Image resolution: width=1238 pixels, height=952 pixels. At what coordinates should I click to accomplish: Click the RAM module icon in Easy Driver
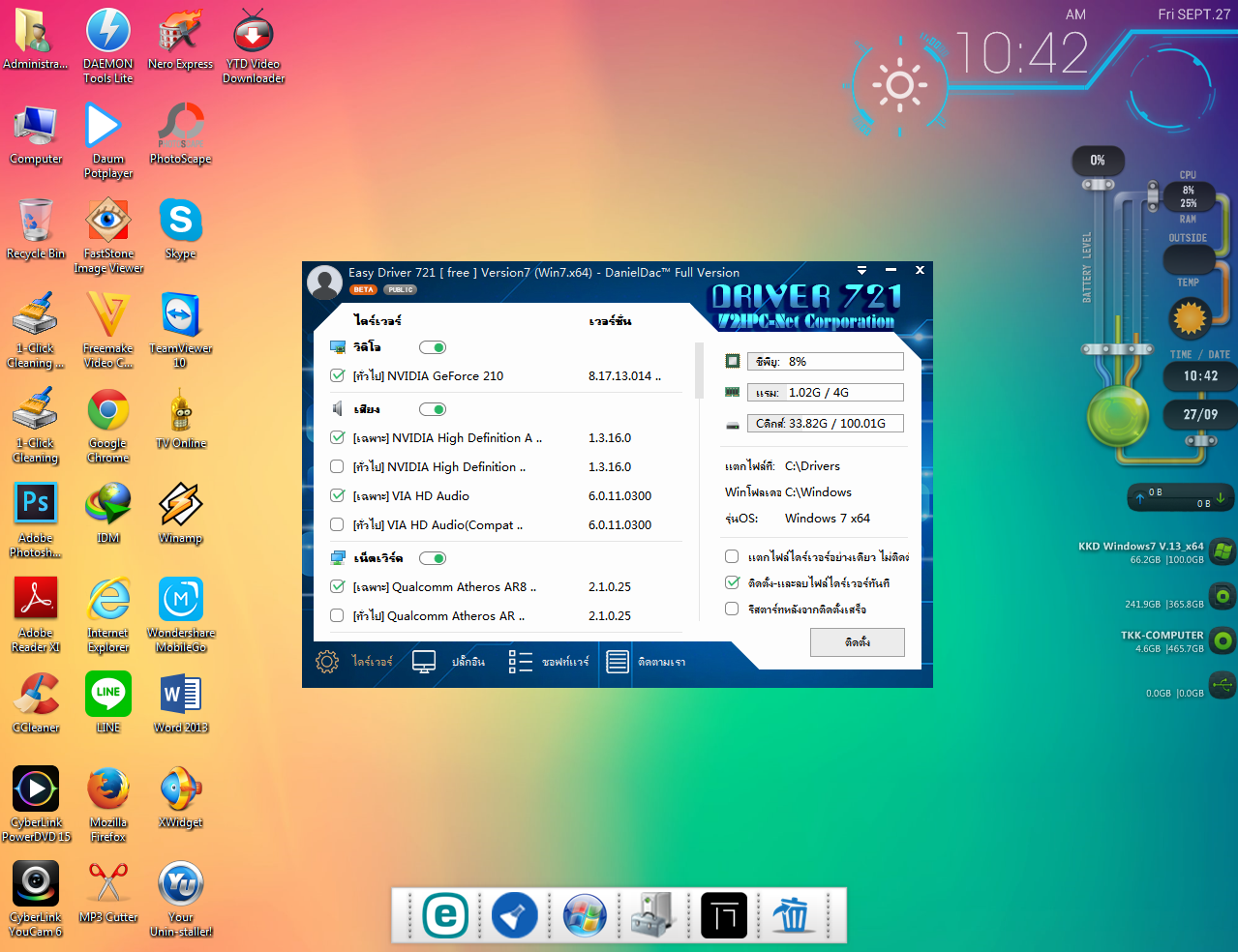(x=733, y=392)
